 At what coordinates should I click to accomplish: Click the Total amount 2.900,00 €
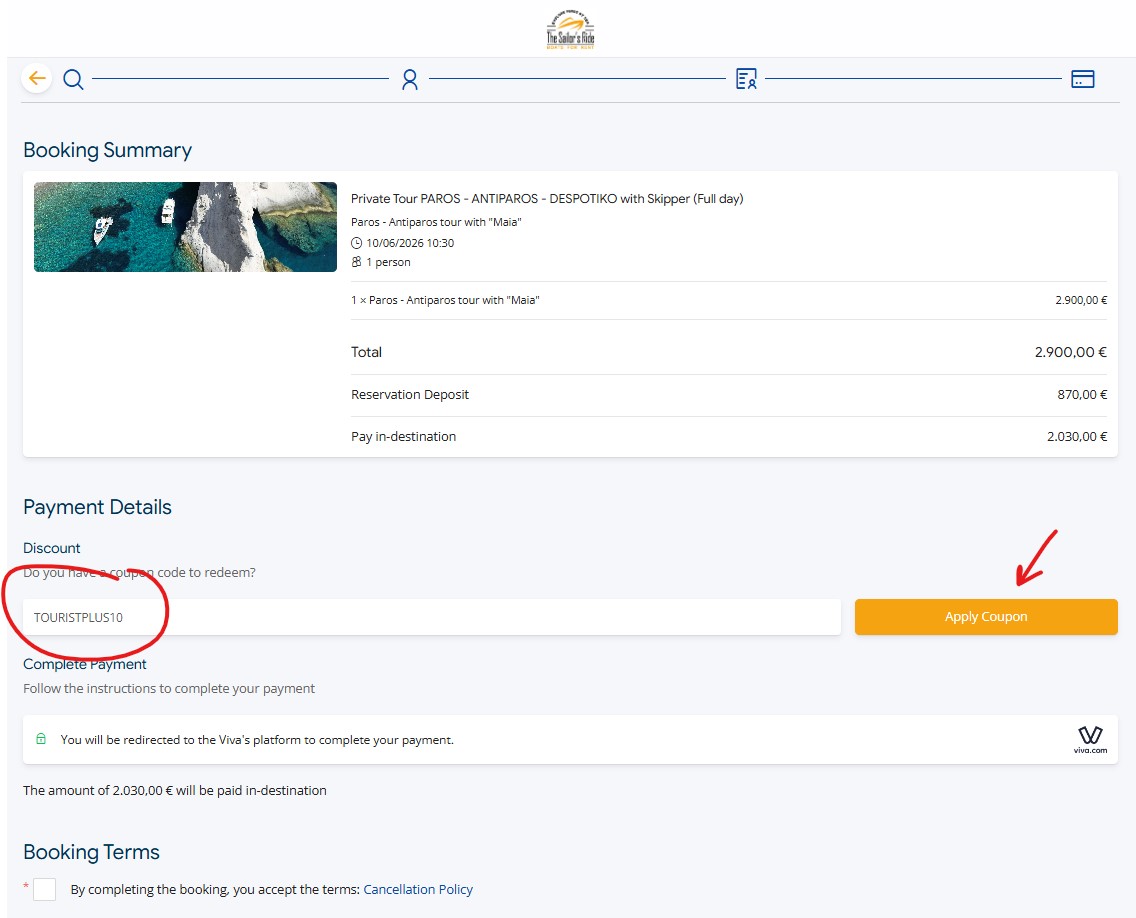[x=1070, y=352]
